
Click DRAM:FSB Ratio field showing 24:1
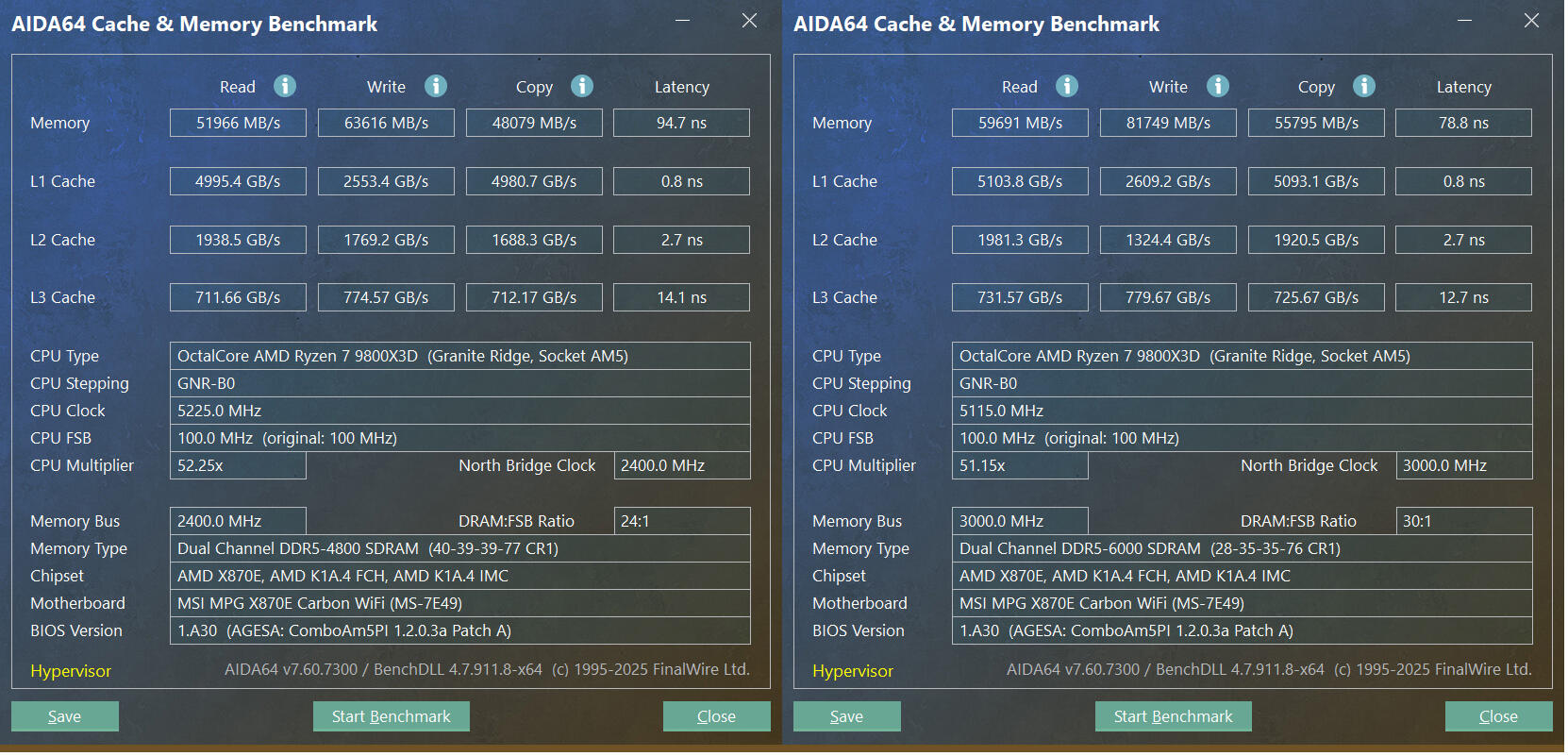coord(682,521)
